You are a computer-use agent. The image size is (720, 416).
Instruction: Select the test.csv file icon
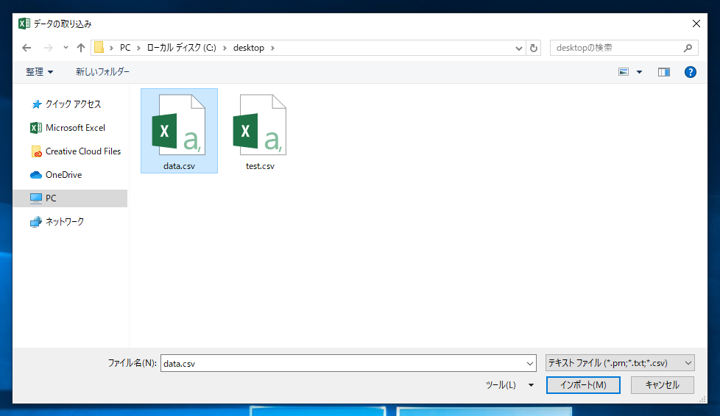260,124
